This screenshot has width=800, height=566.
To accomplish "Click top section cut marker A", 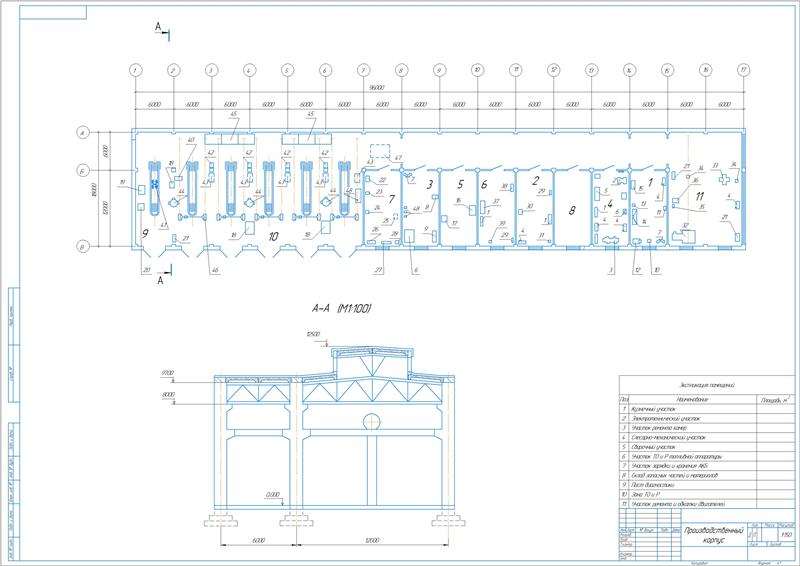I will [x=158, y=27].
